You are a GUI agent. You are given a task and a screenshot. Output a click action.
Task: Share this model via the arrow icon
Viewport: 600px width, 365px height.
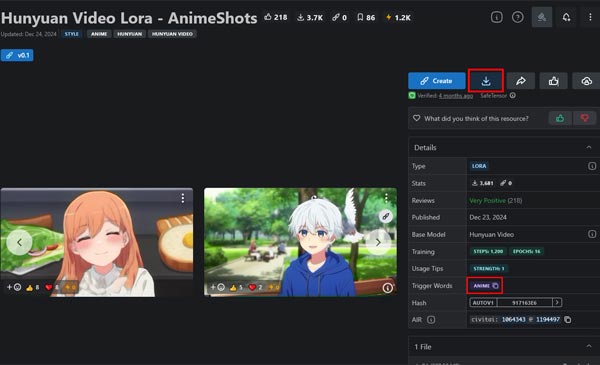point(521,81)
